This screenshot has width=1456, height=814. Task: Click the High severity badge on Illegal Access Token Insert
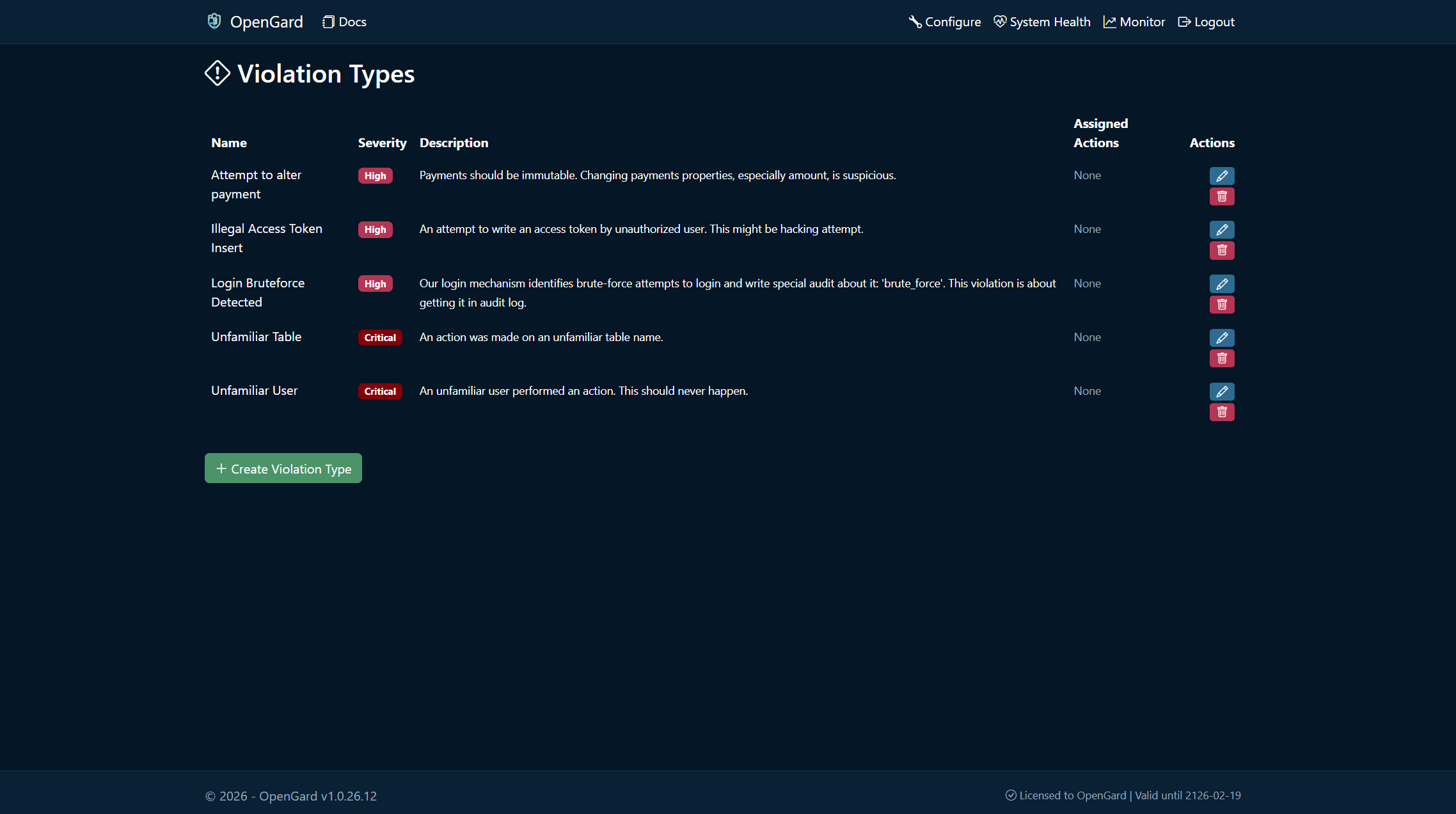(375, 229)
